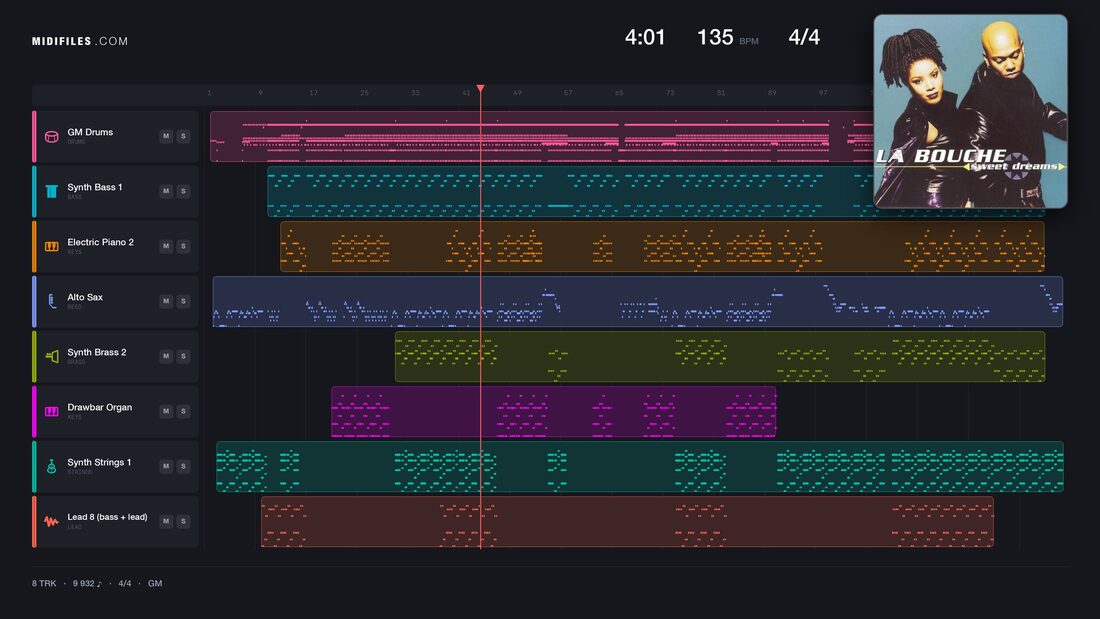Click the Drawbar Organ keys icon
This screenshot has height=619, width=1100.
tap(51, 411)
